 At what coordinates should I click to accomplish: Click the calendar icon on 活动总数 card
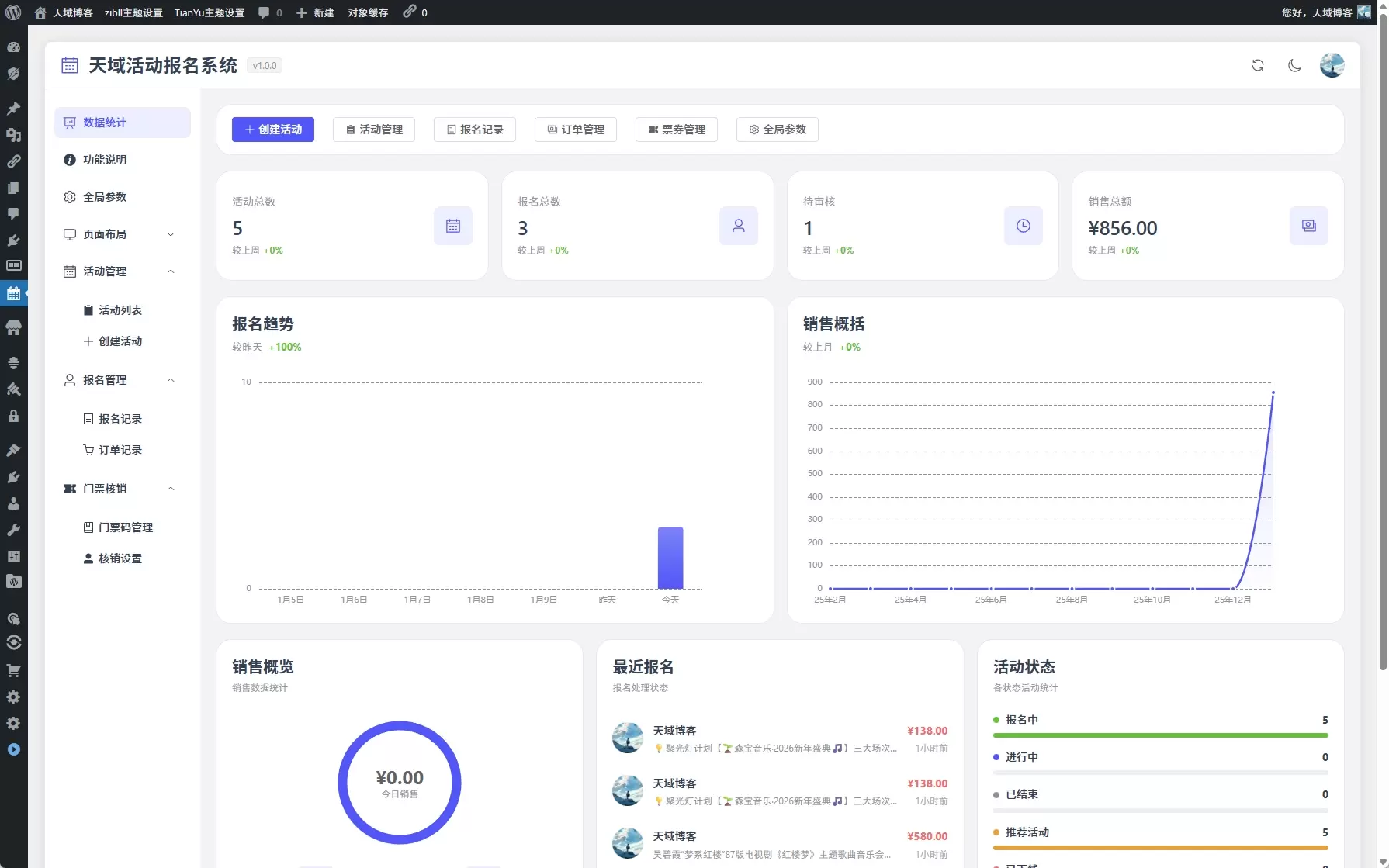[453, 226]
